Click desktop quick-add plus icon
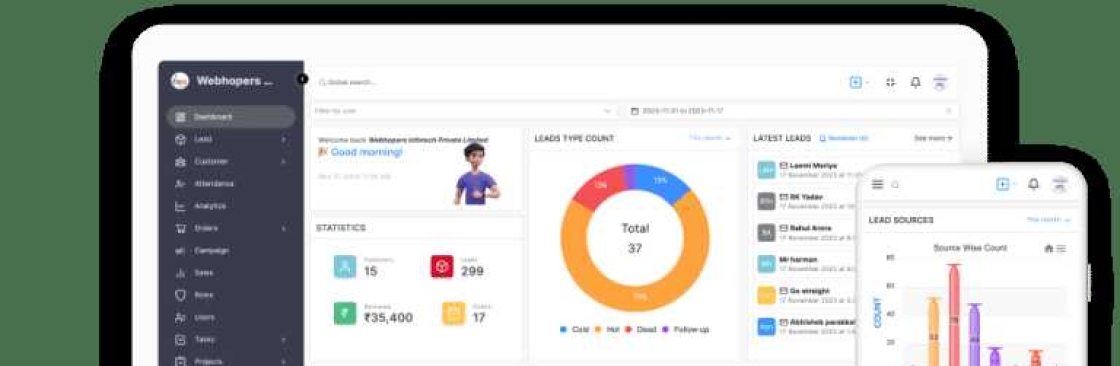This screenshot has height=366, width=1120. tap(856, 82)
